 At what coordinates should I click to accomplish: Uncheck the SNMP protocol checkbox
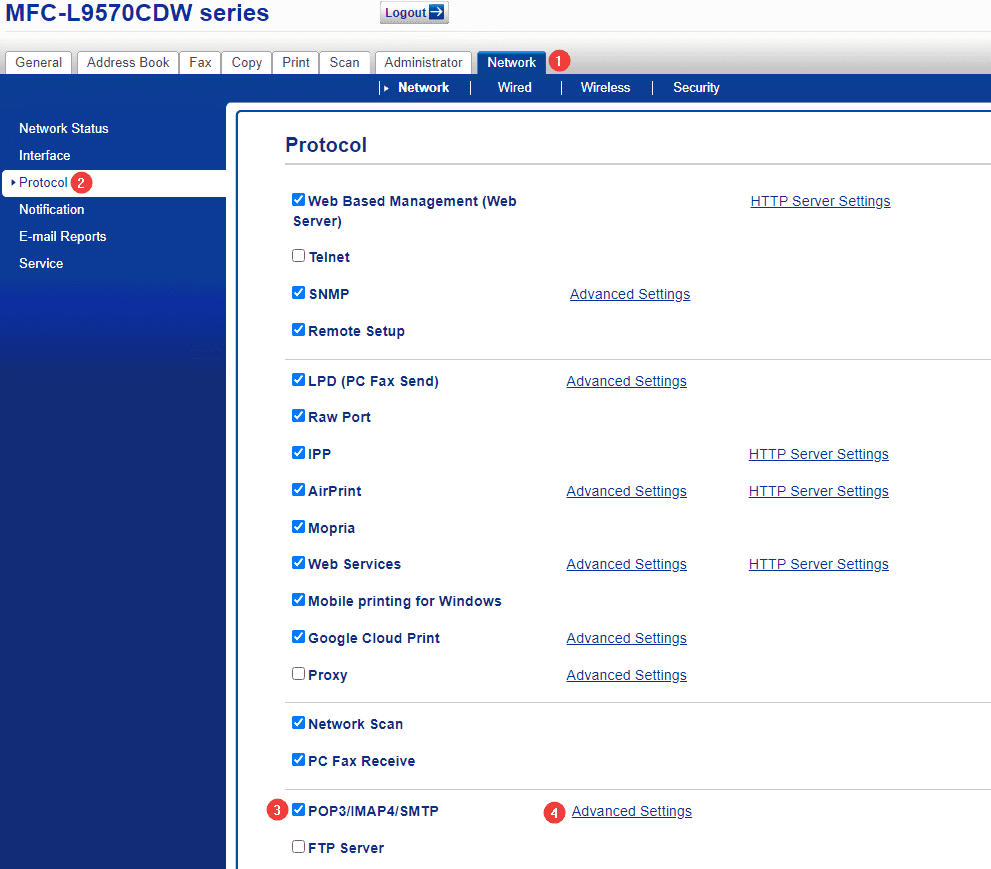click(x=298, y=293)
